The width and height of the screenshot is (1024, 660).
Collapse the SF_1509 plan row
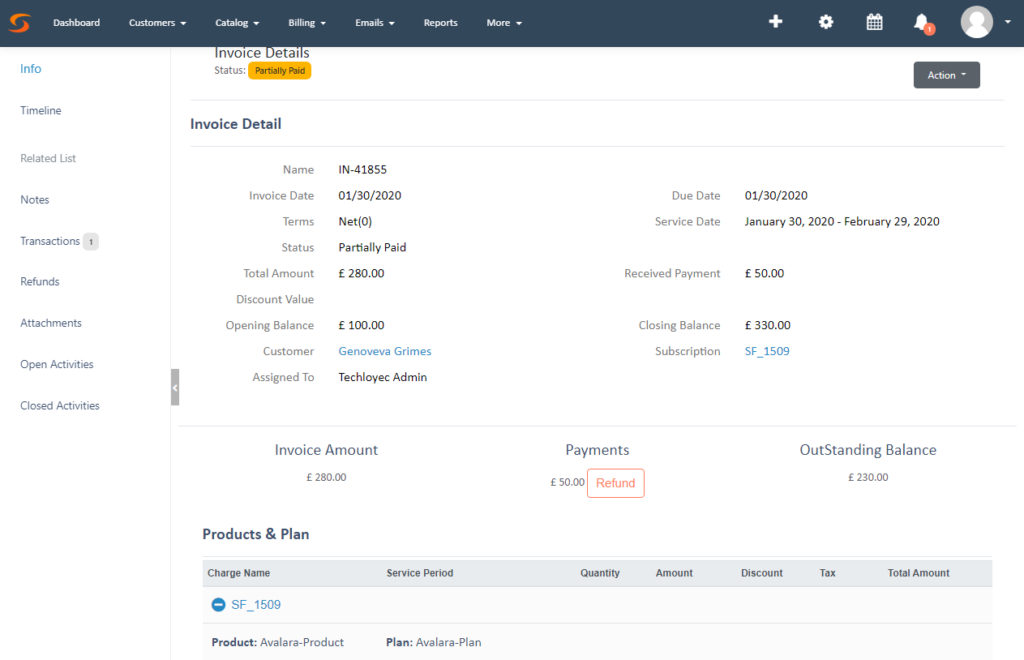[219, 605]
